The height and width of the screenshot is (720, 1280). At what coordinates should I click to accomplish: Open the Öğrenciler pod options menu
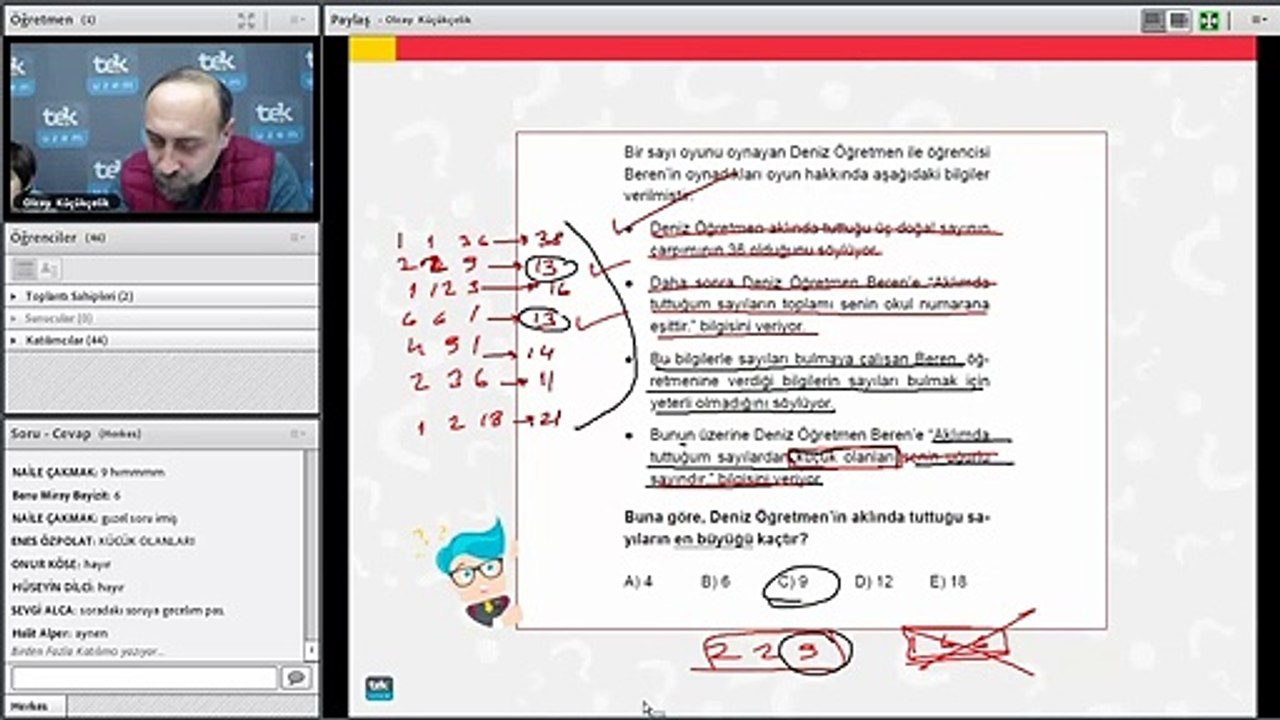(x=298, y=237)
